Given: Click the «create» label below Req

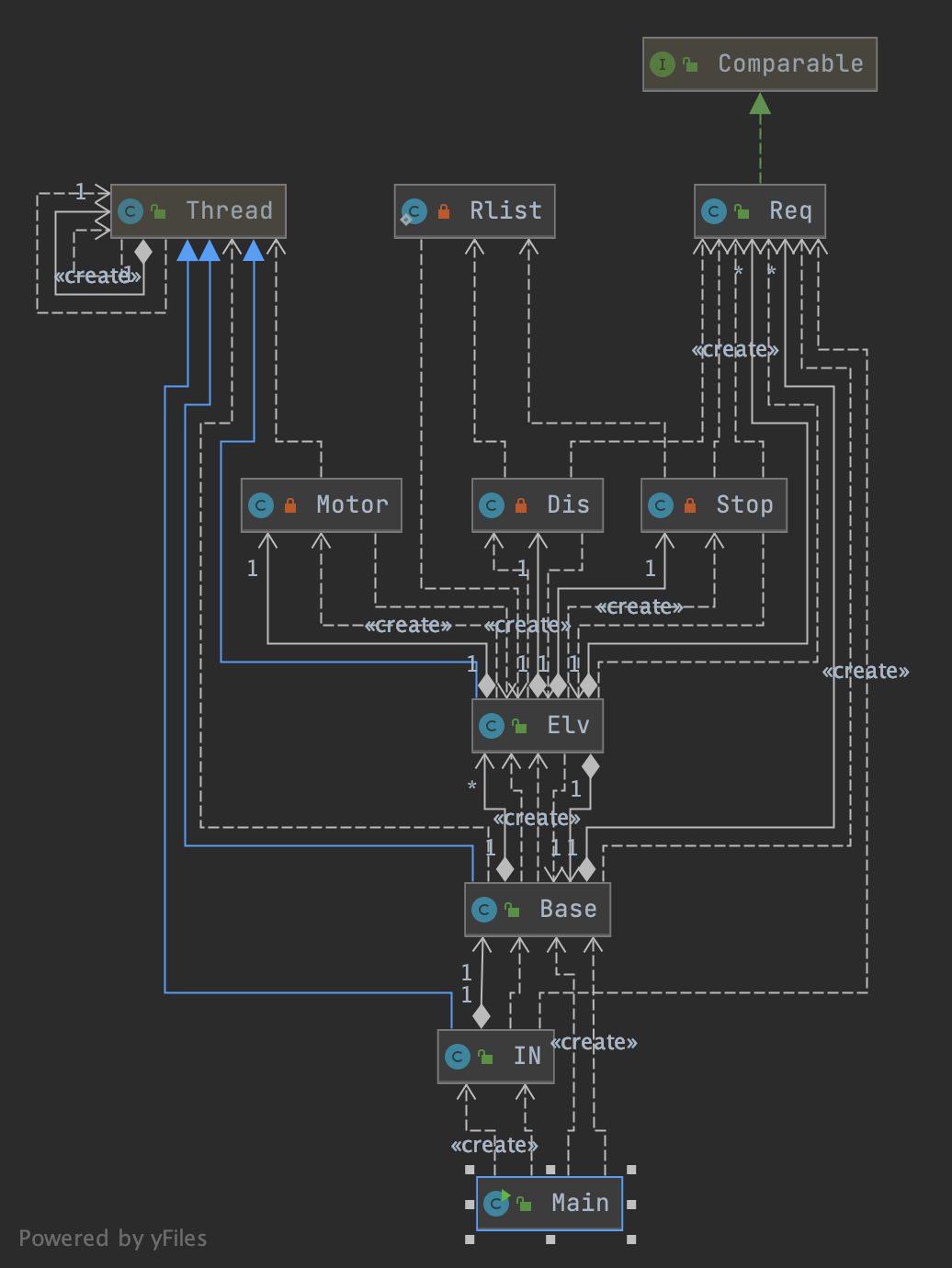Looking at the screenshot, I should point(735,349).
